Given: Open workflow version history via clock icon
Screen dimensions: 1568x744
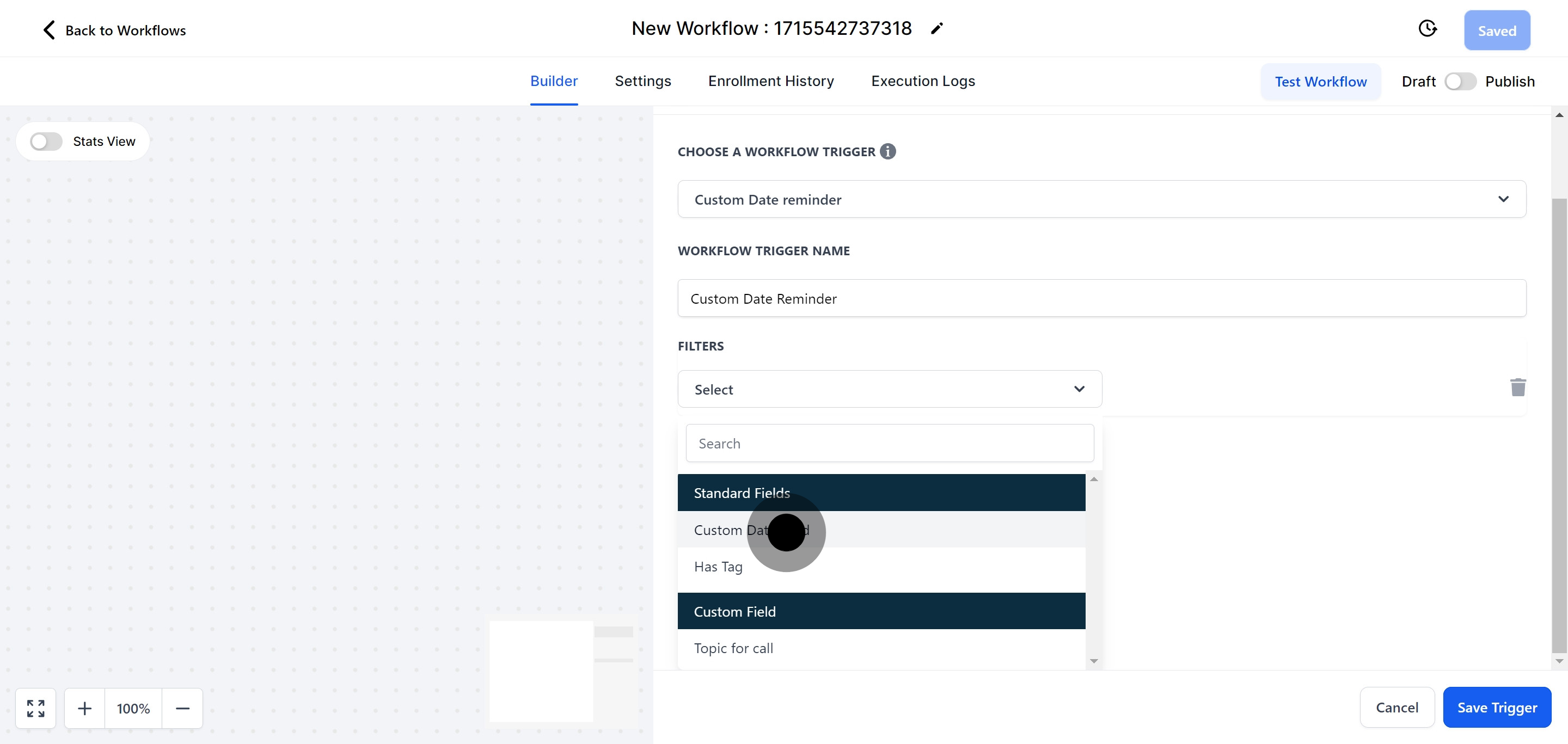Looking at the screenshot, I should coord(1428,28).
